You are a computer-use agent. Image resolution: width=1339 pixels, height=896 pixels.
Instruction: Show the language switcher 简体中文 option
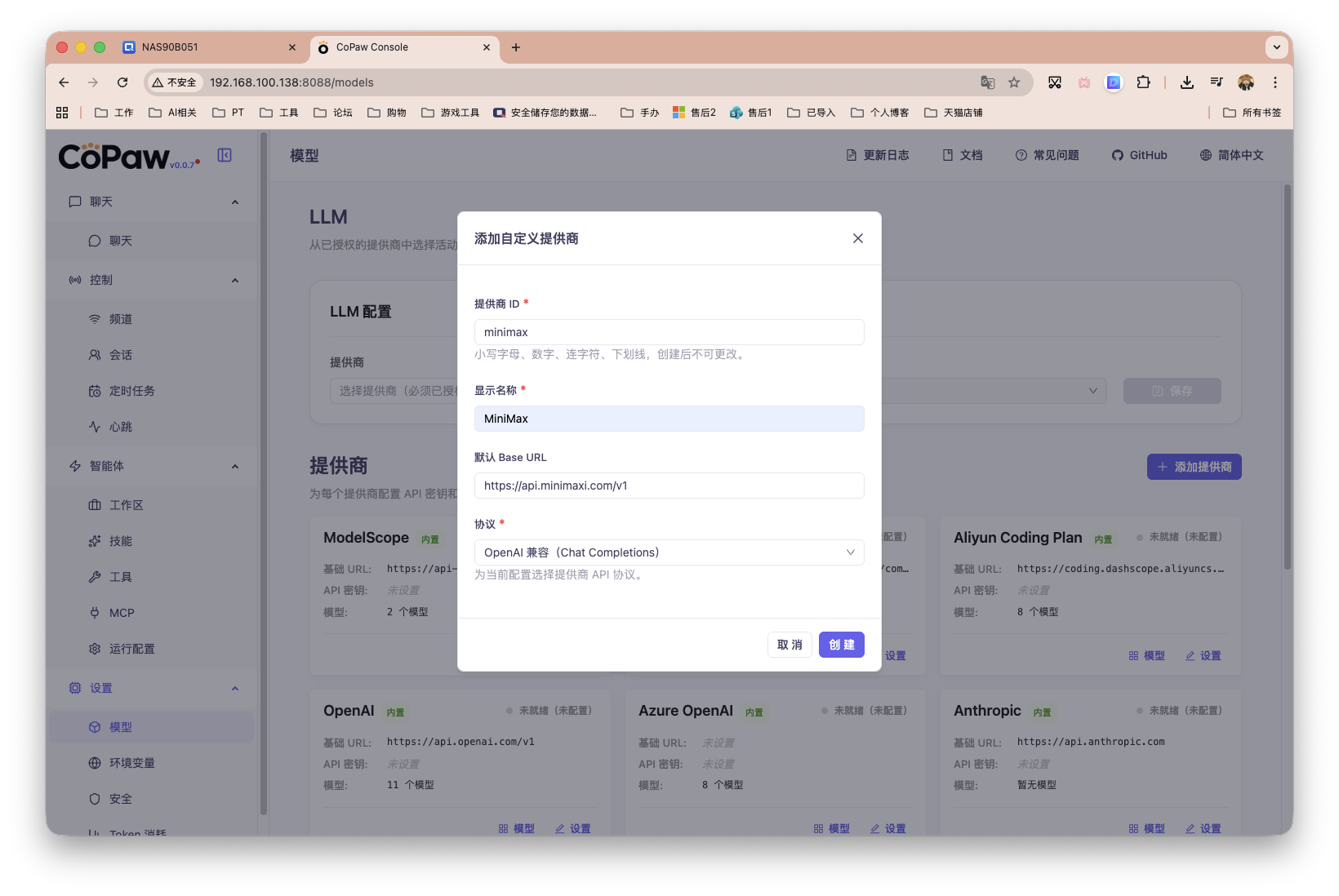pos(1232,154)
